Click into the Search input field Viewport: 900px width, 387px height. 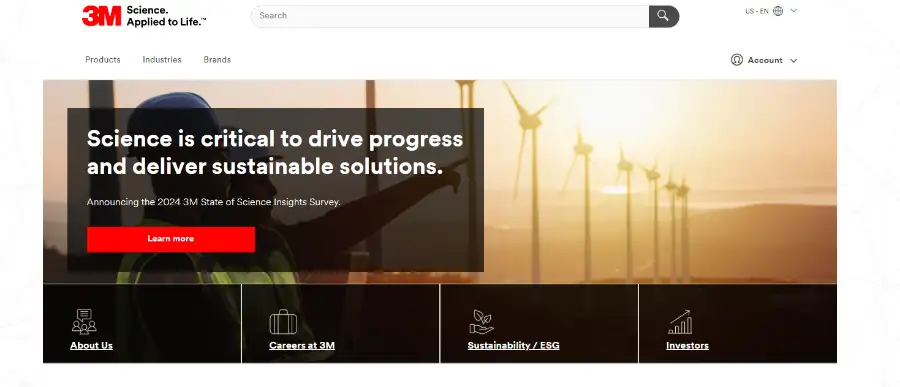click(x=451, y=16)
